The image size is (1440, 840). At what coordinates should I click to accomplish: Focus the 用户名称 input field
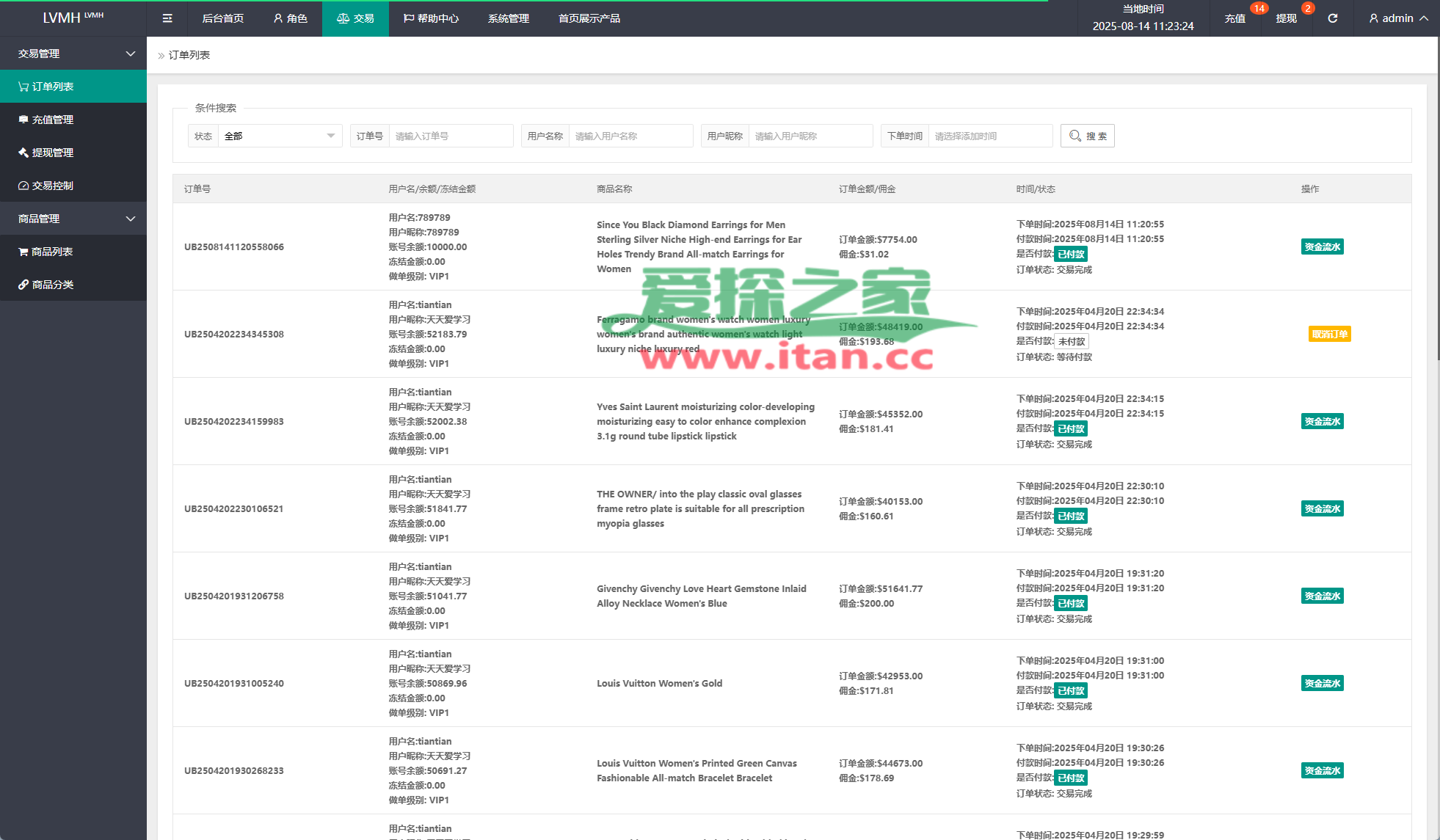click(x=630, y=136)
